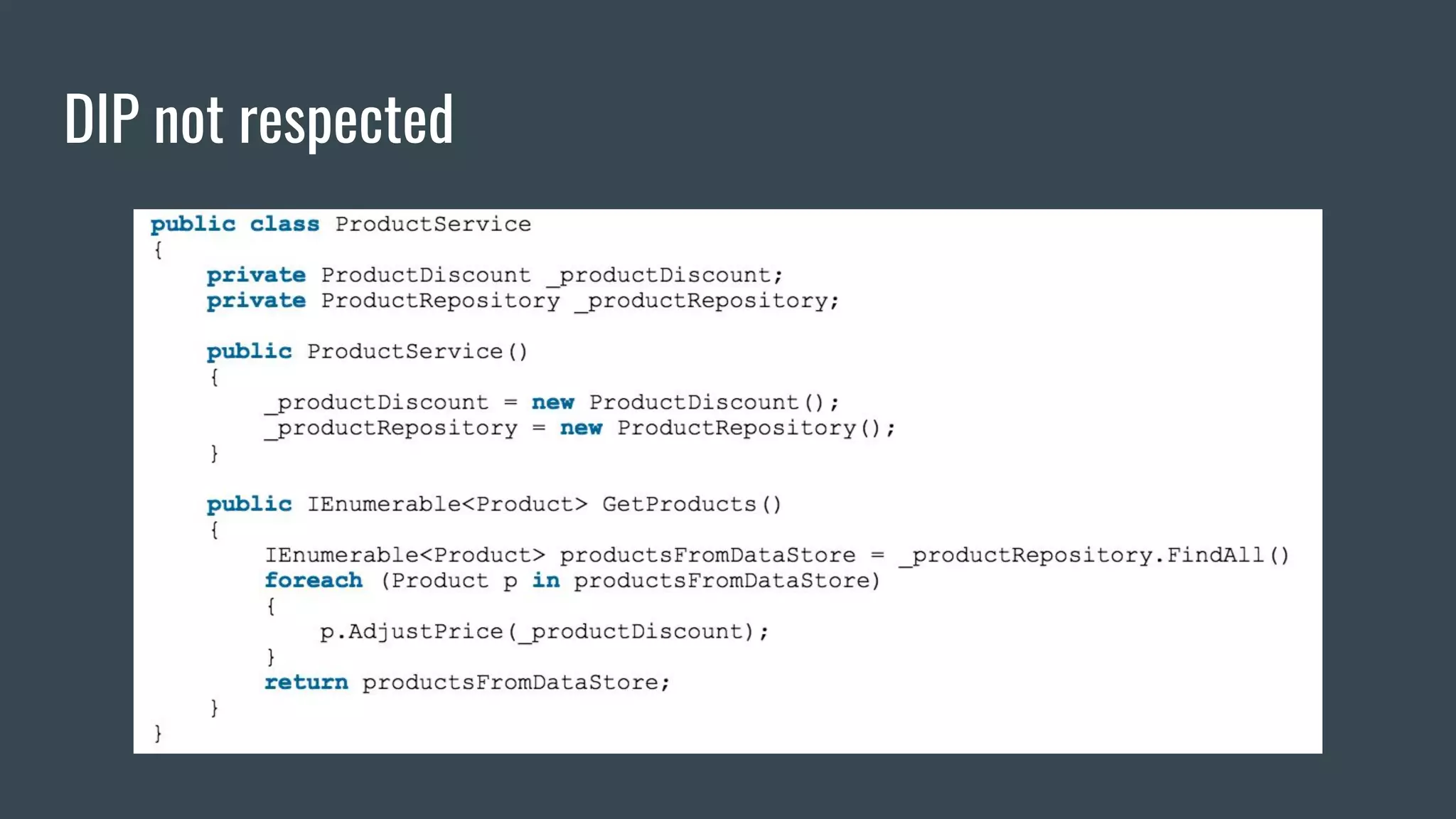
Task: Click the "DIP not respected" slide title
Action: (259, 119)
